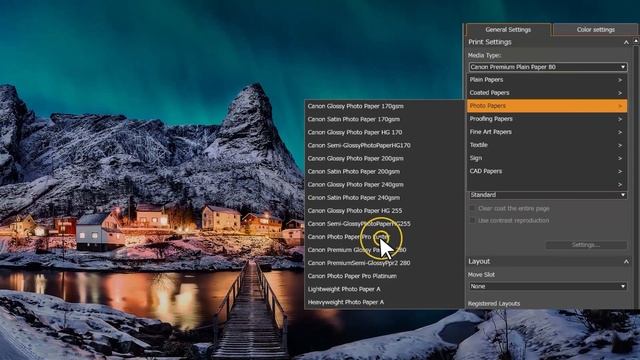Open the Plain Papers submenu
The height and width of the screenshot is (360, 640).
click(x=547, y=80)
